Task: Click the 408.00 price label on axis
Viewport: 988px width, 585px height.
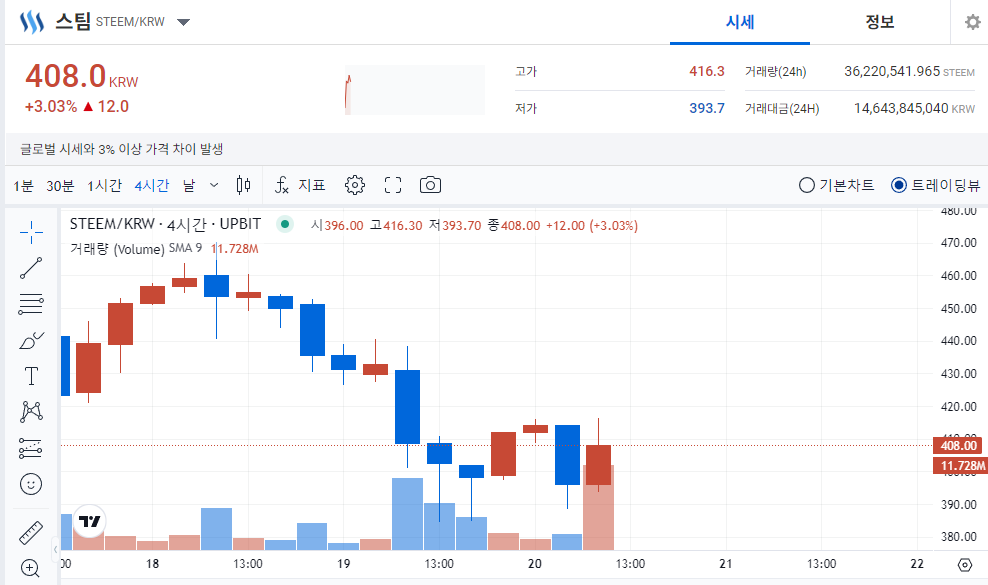Action: 957,446
